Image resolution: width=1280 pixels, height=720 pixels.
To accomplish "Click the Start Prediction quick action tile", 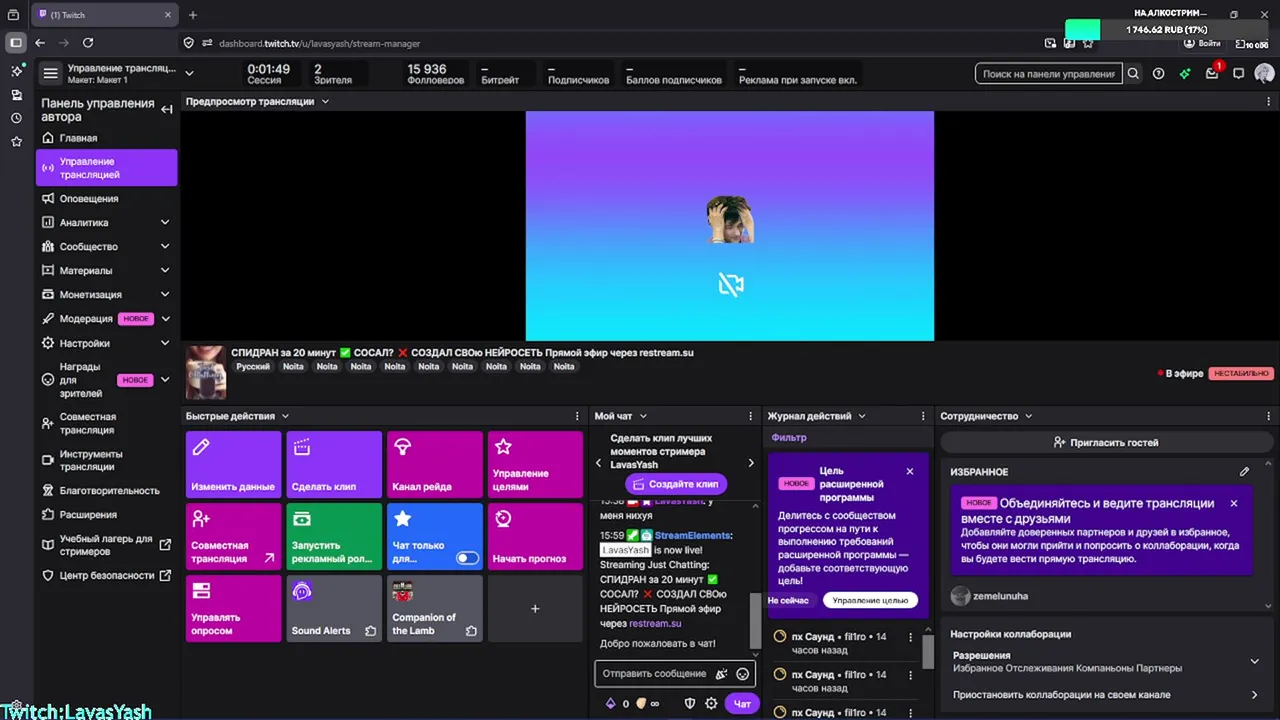I will click(x=535, y=536).
